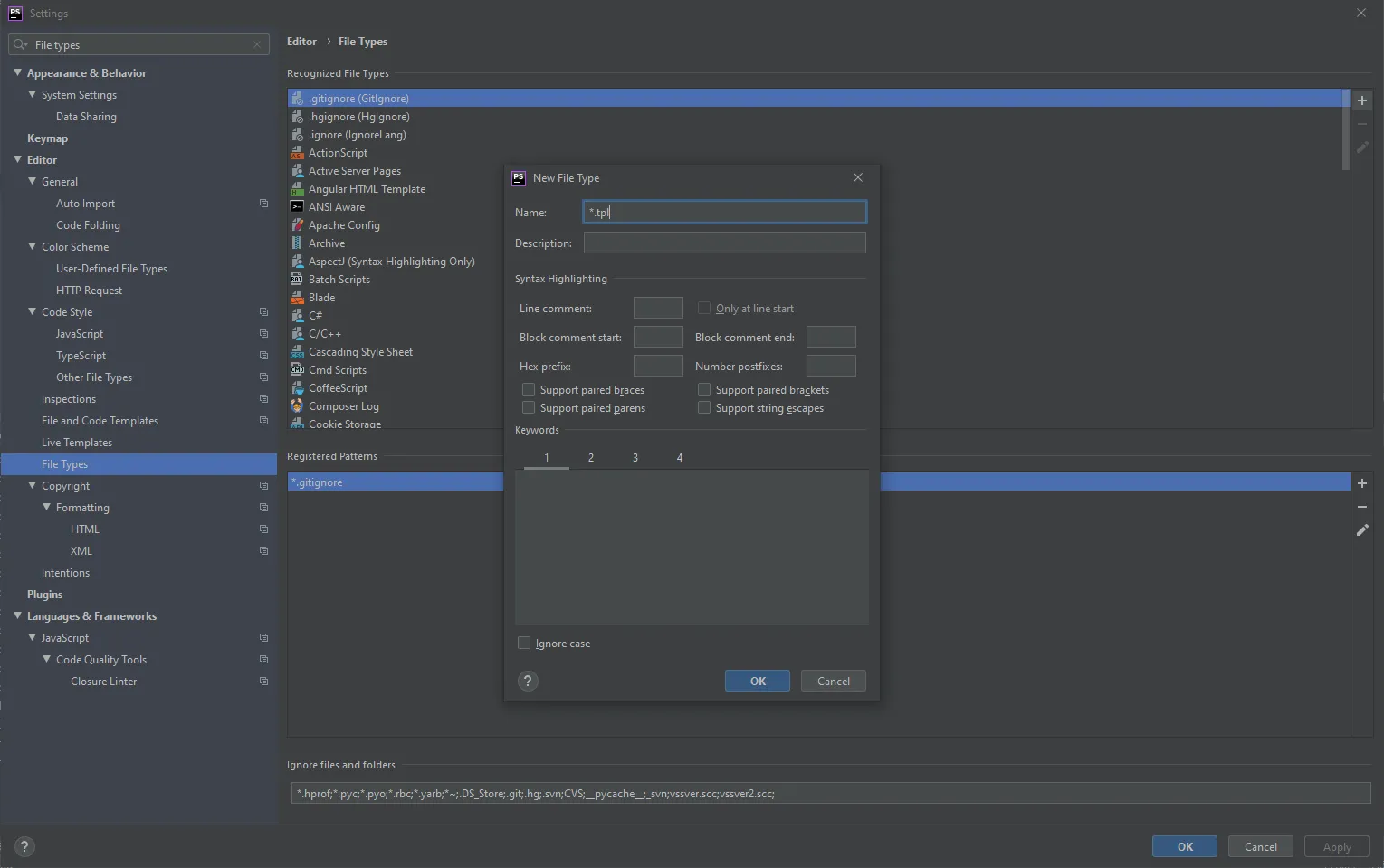The width and height of the screenshot is (1384, 868).
Task: Click Cancel in New File Type dialog
Action: 834,681
